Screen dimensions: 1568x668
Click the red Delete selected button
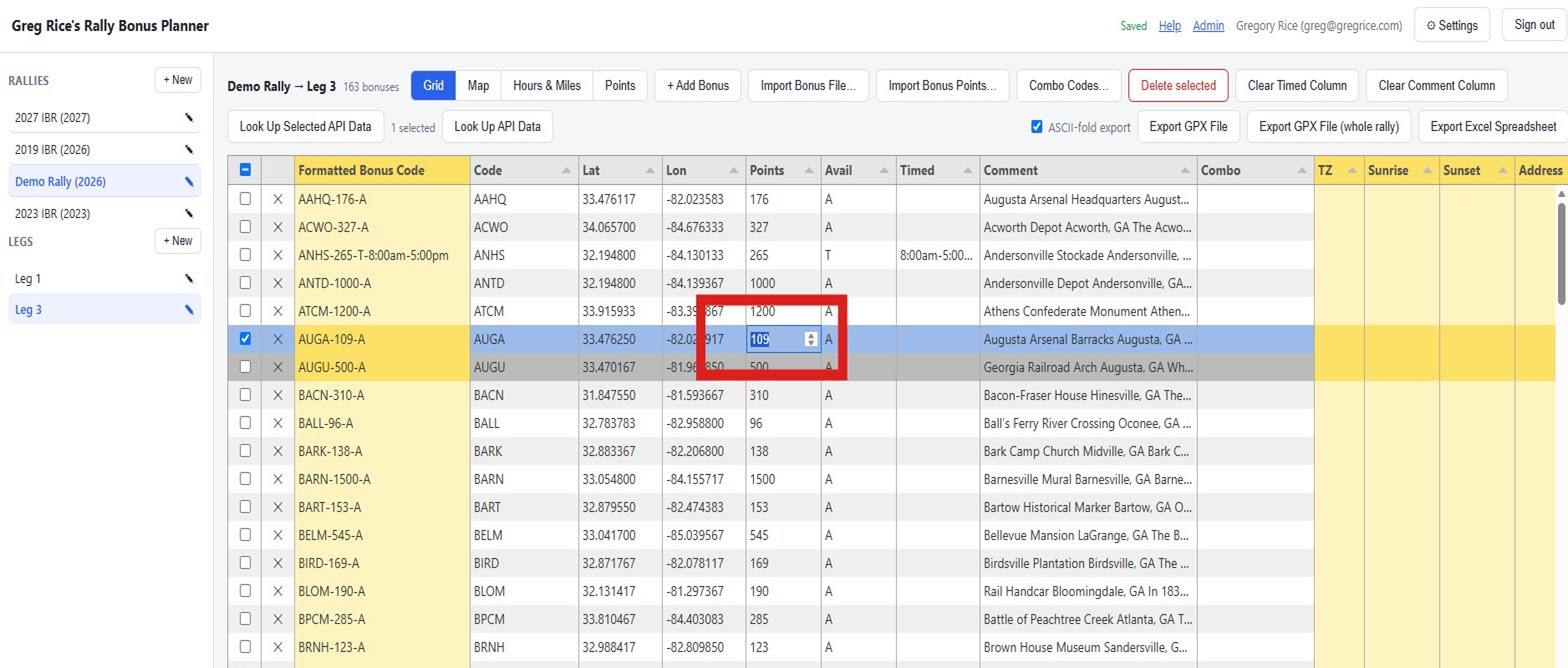click(1178, 86)
